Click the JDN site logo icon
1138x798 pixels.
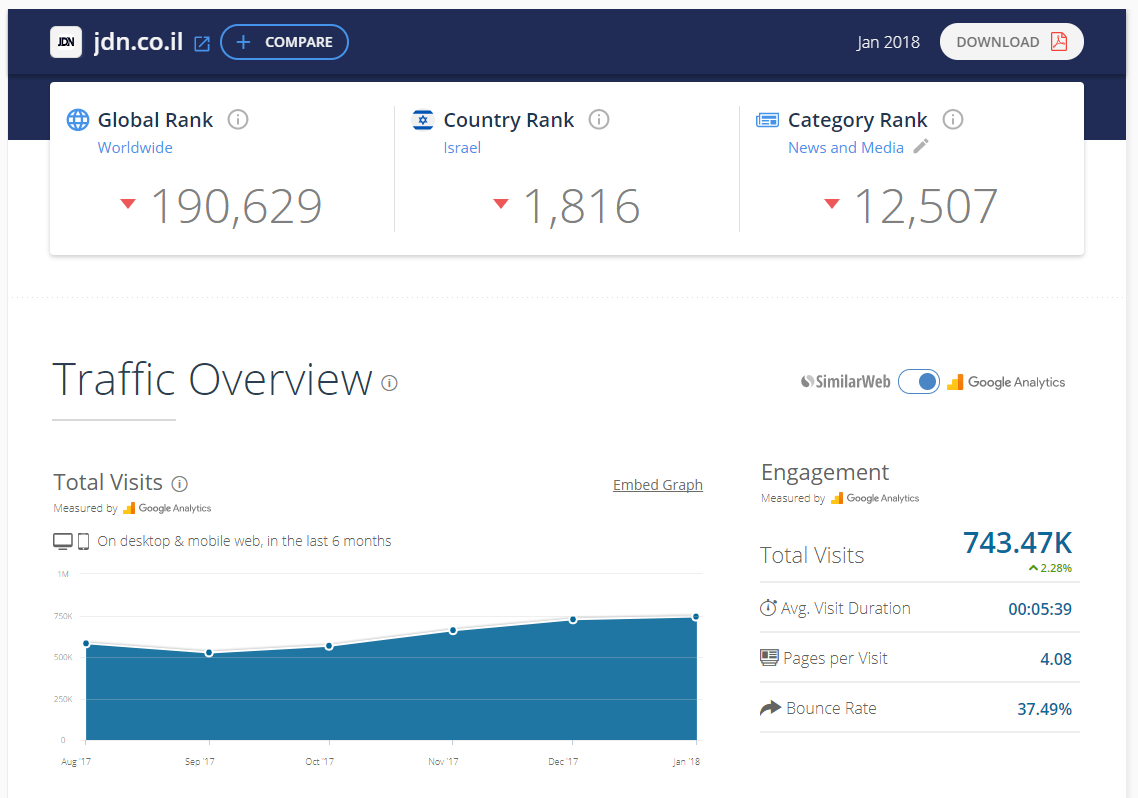(66, 42)
